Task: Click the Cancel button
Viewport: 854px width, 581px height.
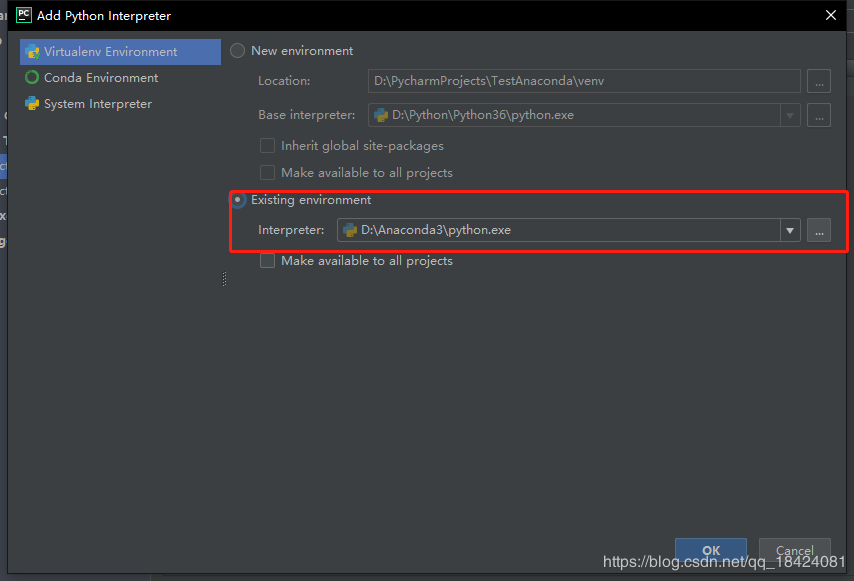Action: [795, 551]
